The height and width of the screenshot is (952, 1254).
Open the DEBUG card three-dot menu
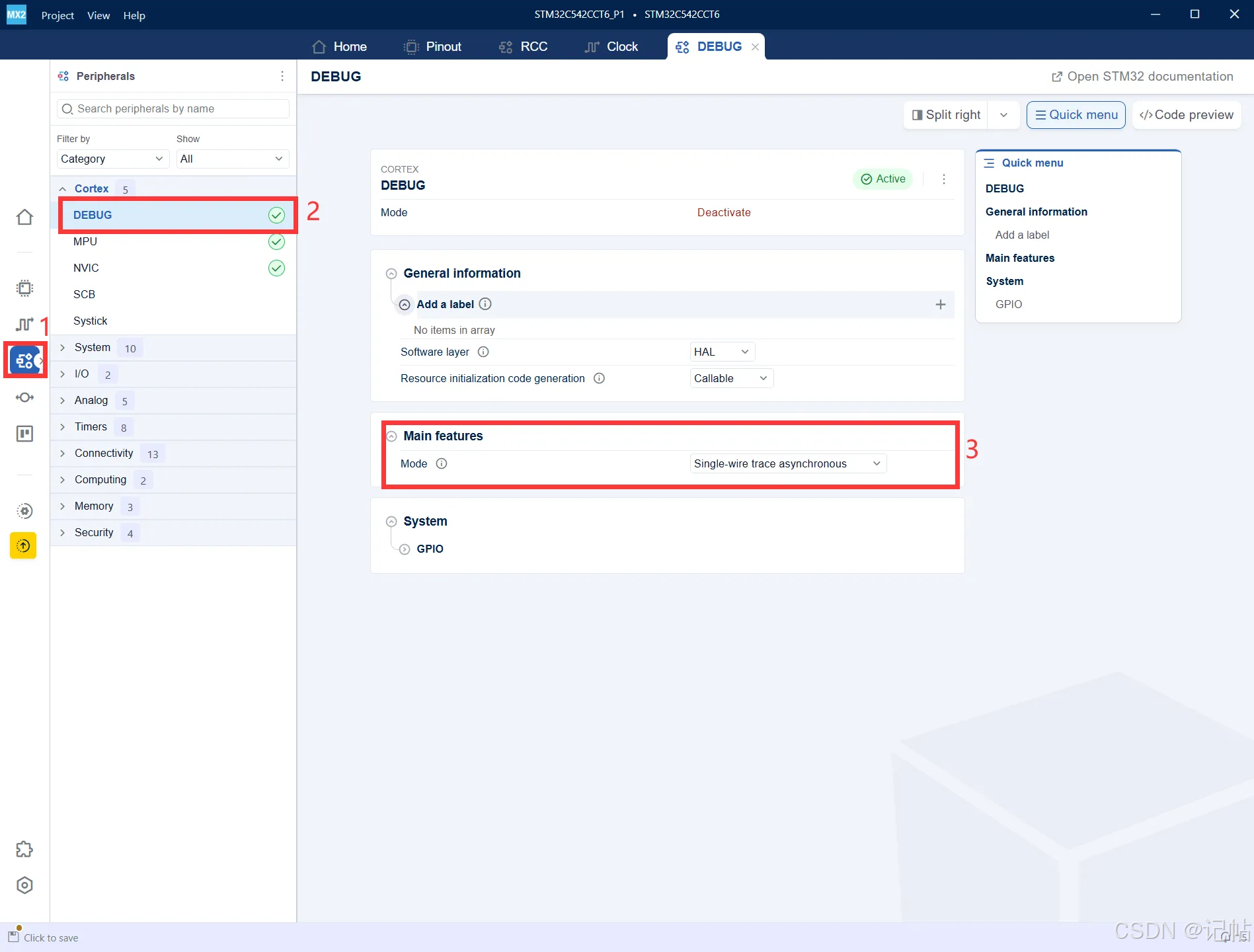944,179
